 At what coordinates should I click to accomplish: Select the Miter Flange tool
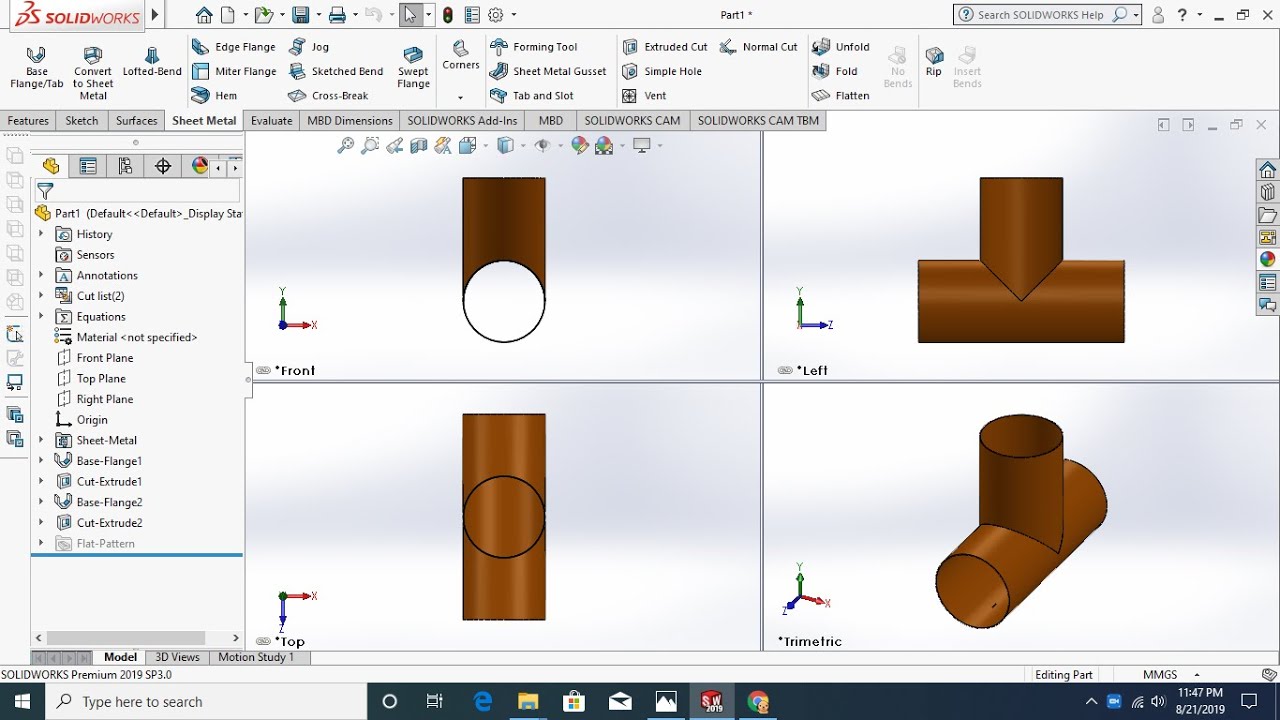(234, 71)
